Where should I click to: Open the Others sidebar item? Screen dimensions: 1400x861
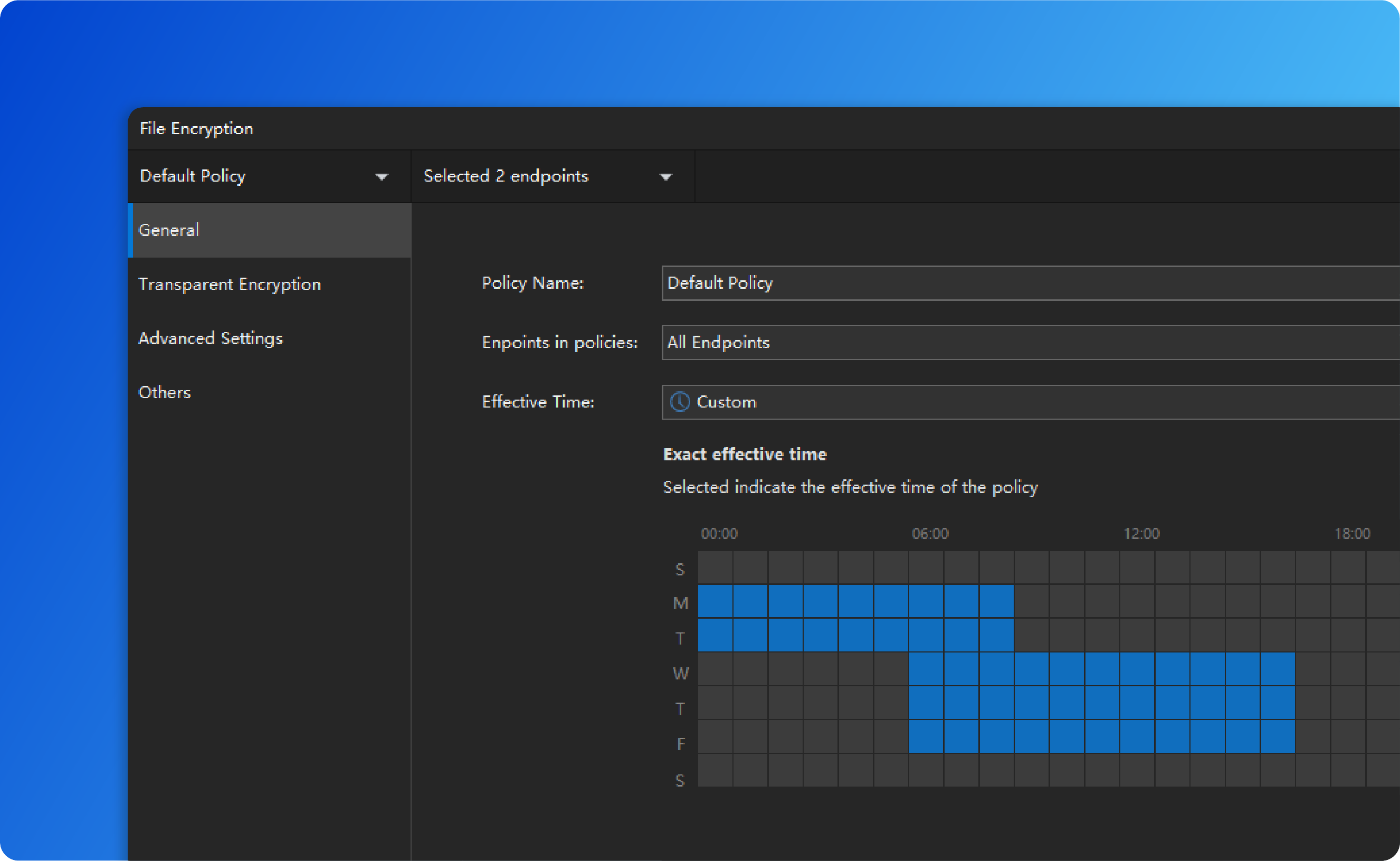[165, 392]
